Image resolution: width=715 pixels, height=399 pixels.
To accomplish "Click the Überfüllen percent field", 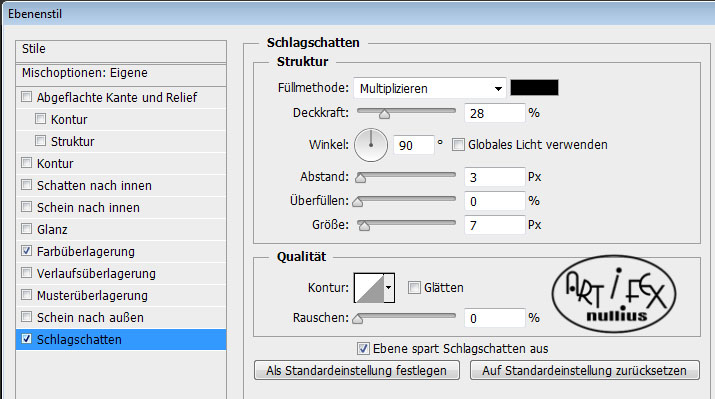I will pos(495,201).
